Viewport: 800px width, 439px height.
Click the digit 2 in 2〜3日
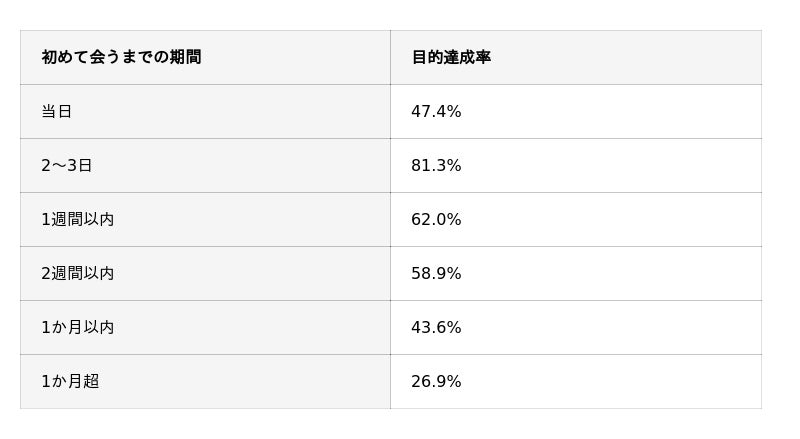(x=46, y=165)
